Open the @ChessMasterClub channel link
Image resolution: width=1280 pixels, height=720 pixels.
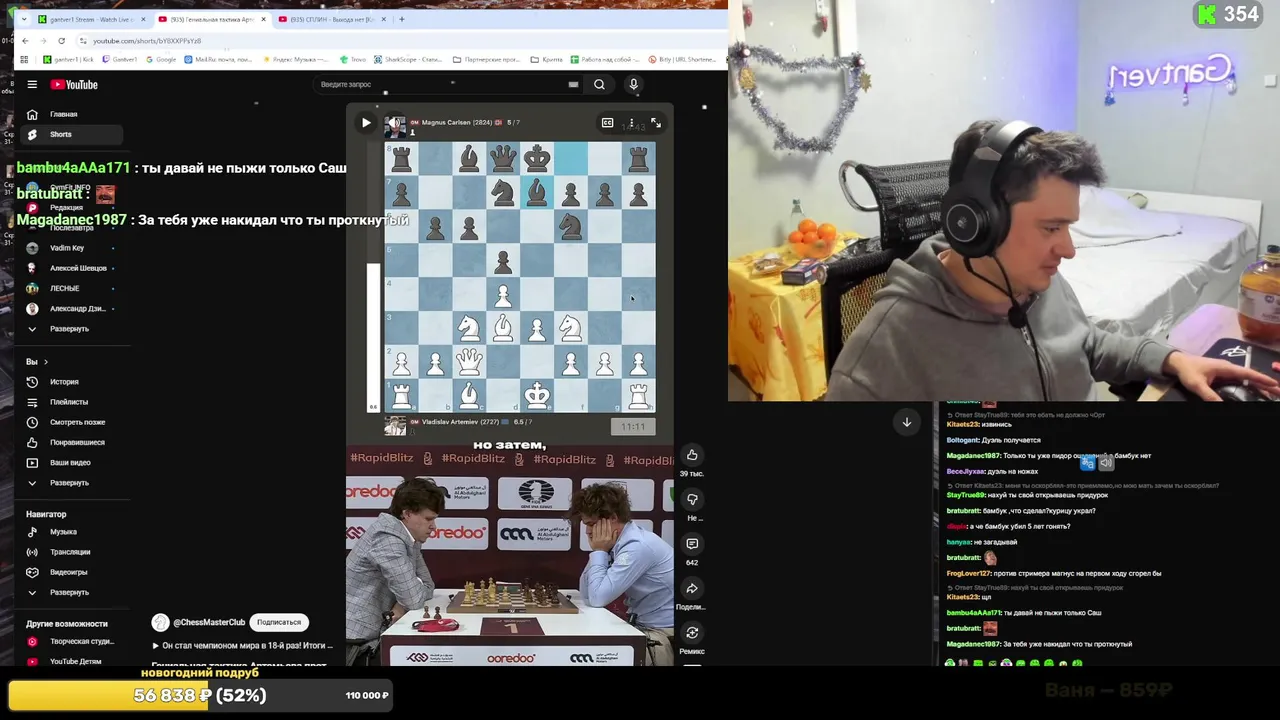click(x=209, y=622)
